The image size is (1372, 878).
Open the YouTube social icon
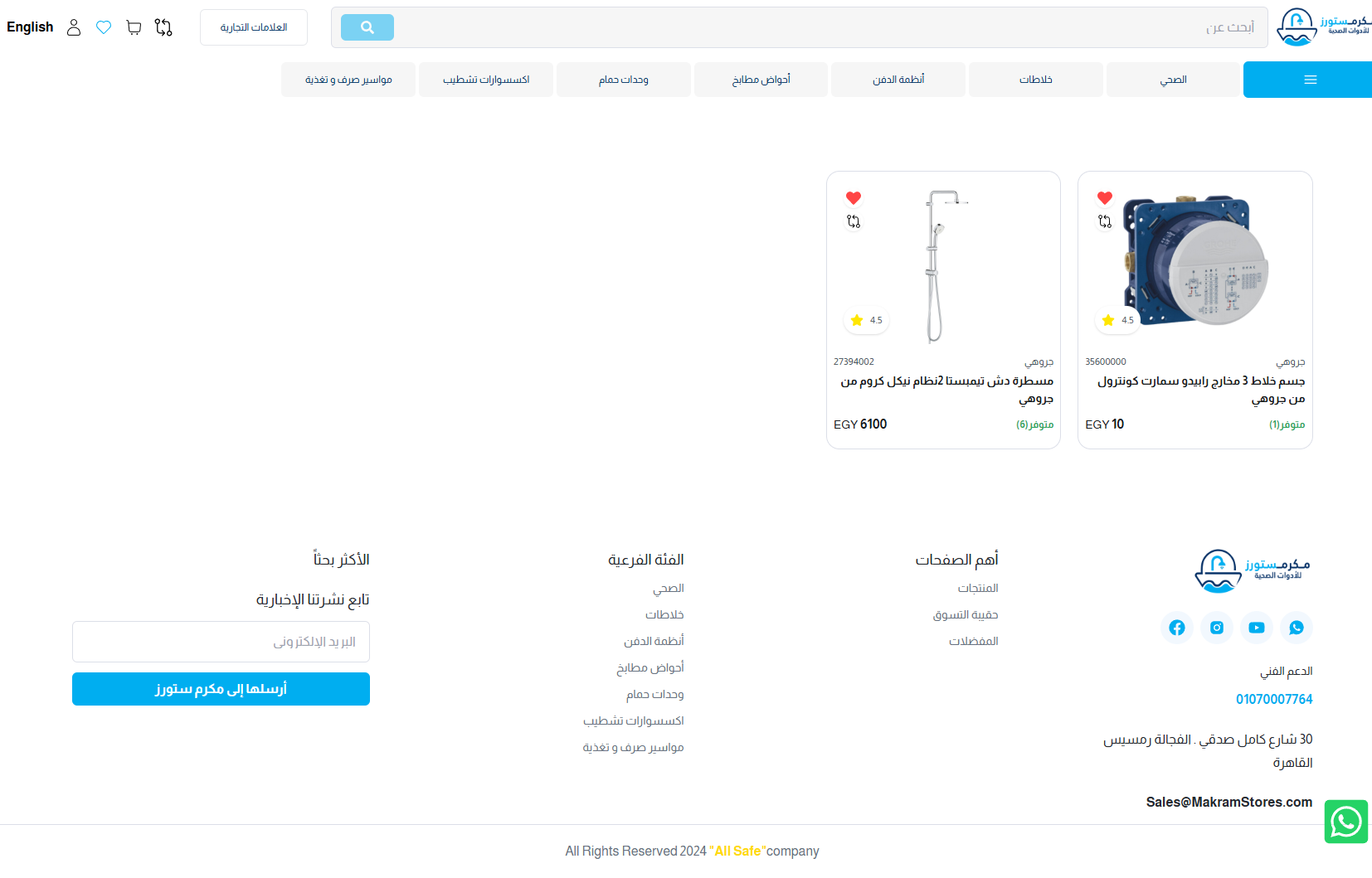(1256, 628)
